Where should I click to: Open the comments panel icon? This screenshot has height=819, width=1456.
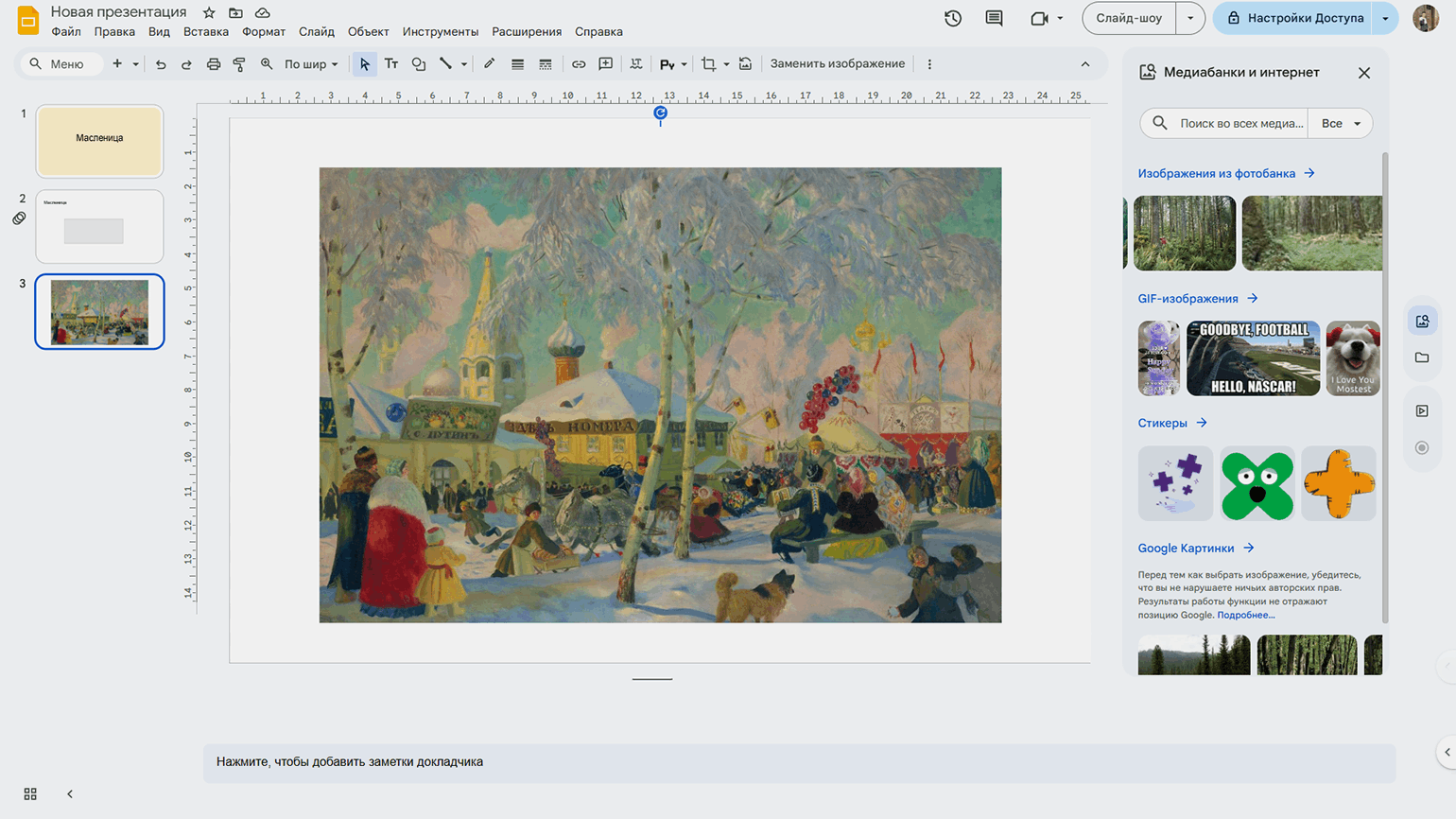coord(994,18)
